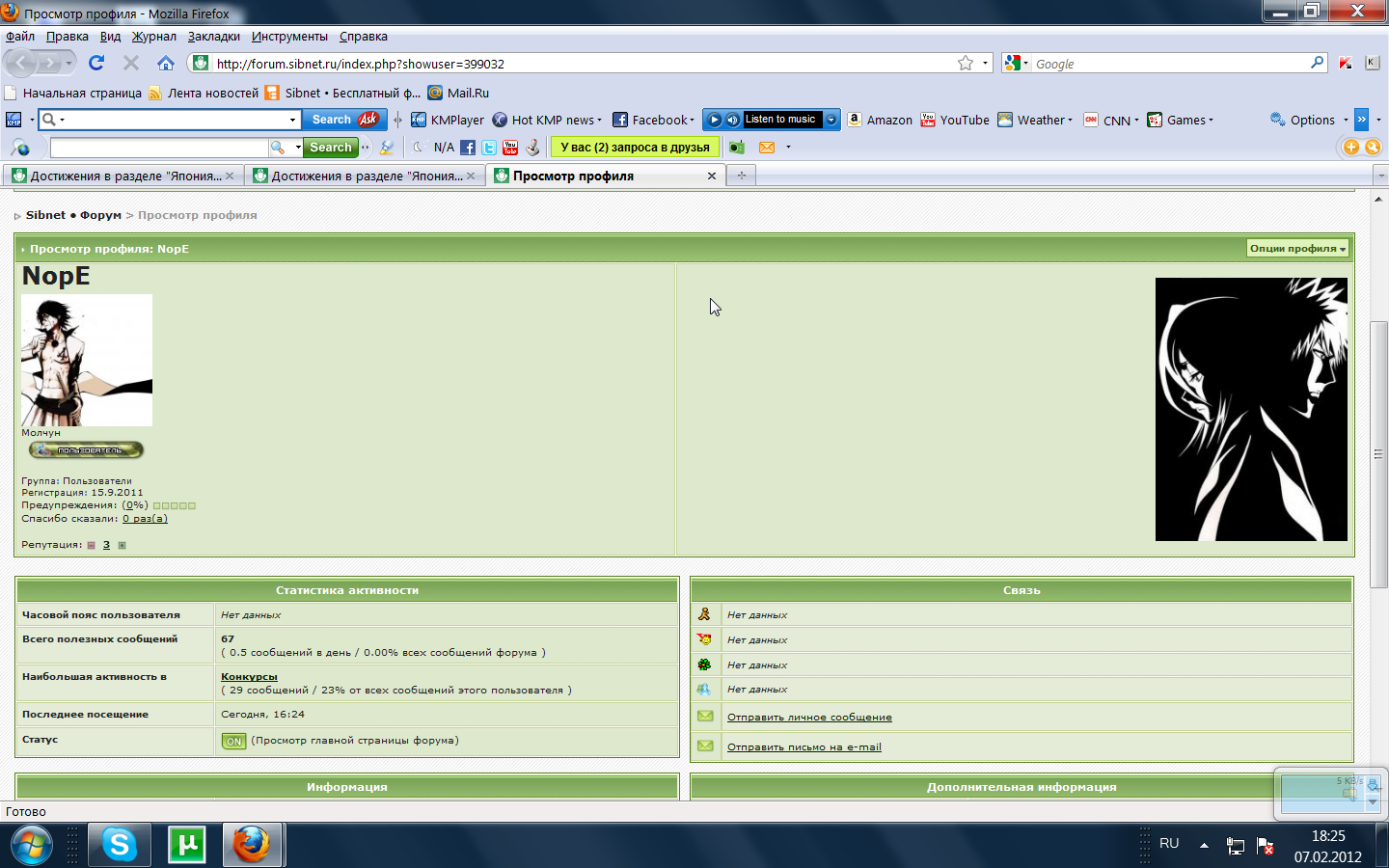Open the Вид menu

pyautogui.click(x=110, y=37)
